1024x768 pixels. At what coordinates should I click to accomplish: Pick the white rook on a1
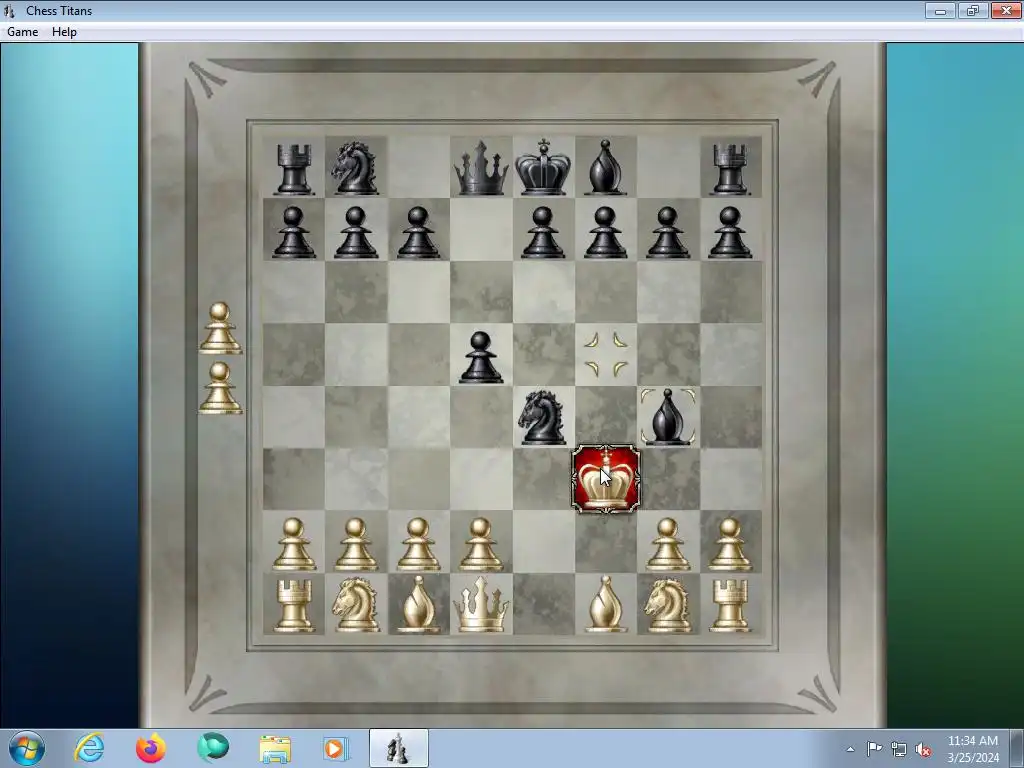pyautogui.click(x=293, y=605)
